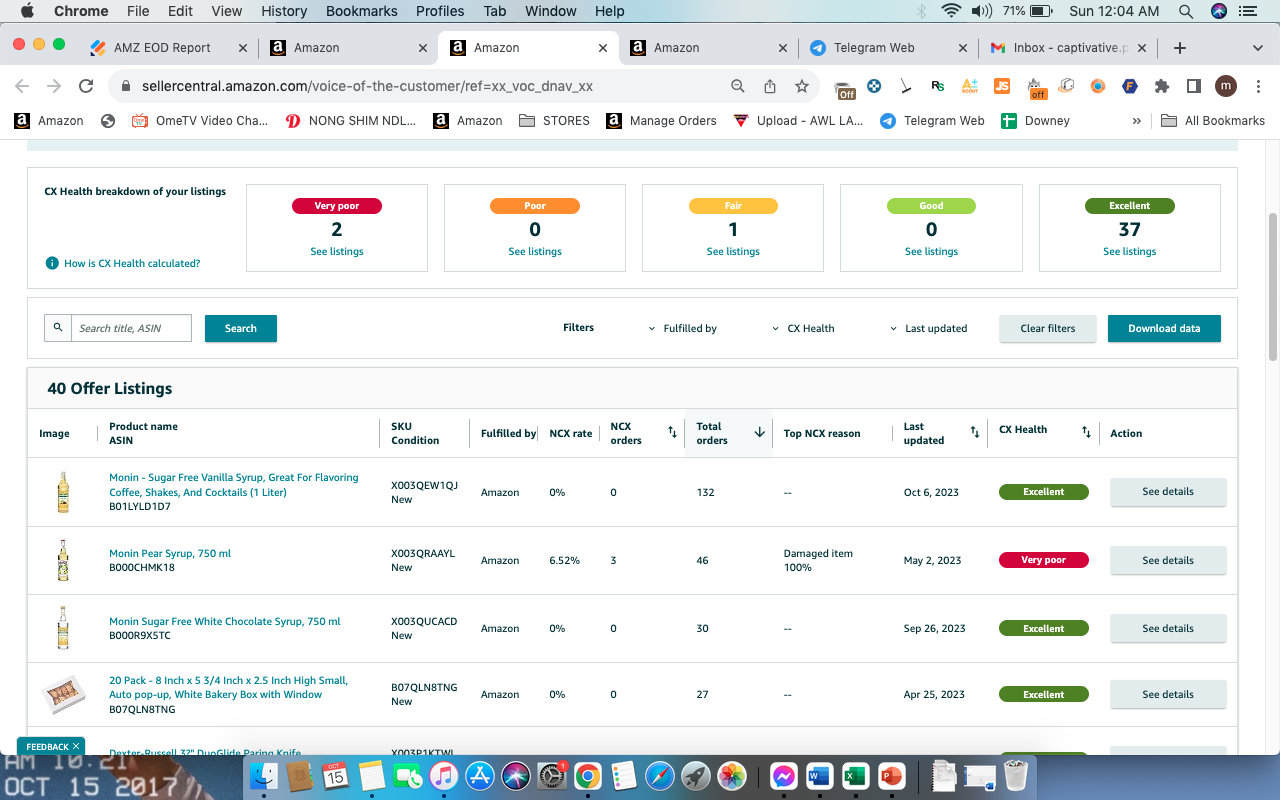Launch Safari from the Dock
The height and width of the screenshot is (800, 1280).
point(660,775)
